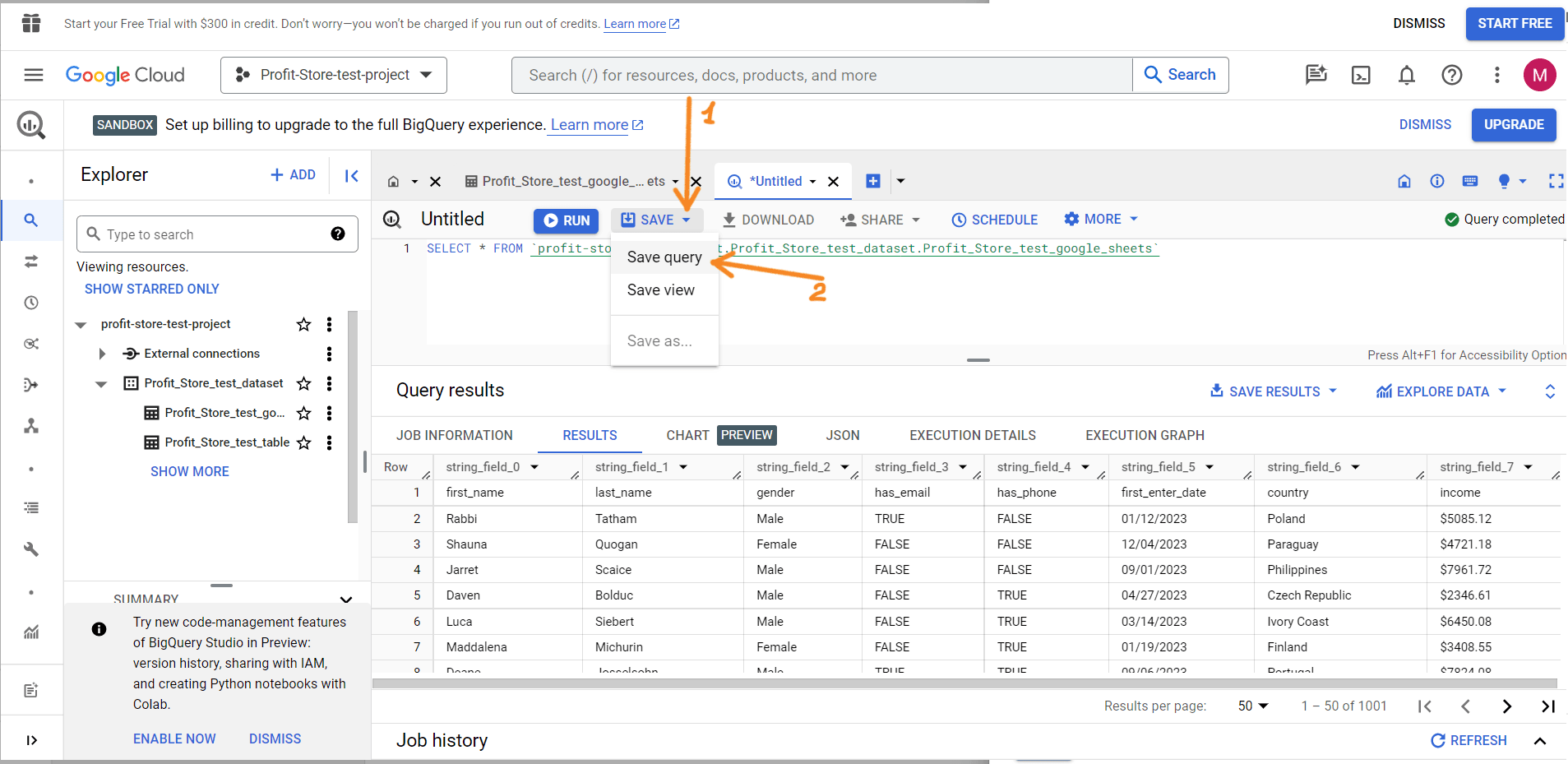Switch to EXECUTION DETAILS tab
Viewport: 1568px width, 764px height.
click(x=973, y=435)
